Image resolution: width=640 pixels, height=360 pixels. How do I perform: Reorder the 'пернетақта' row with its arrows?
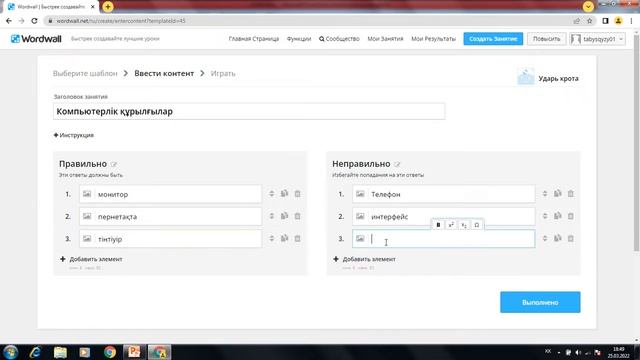click(272, 216)
